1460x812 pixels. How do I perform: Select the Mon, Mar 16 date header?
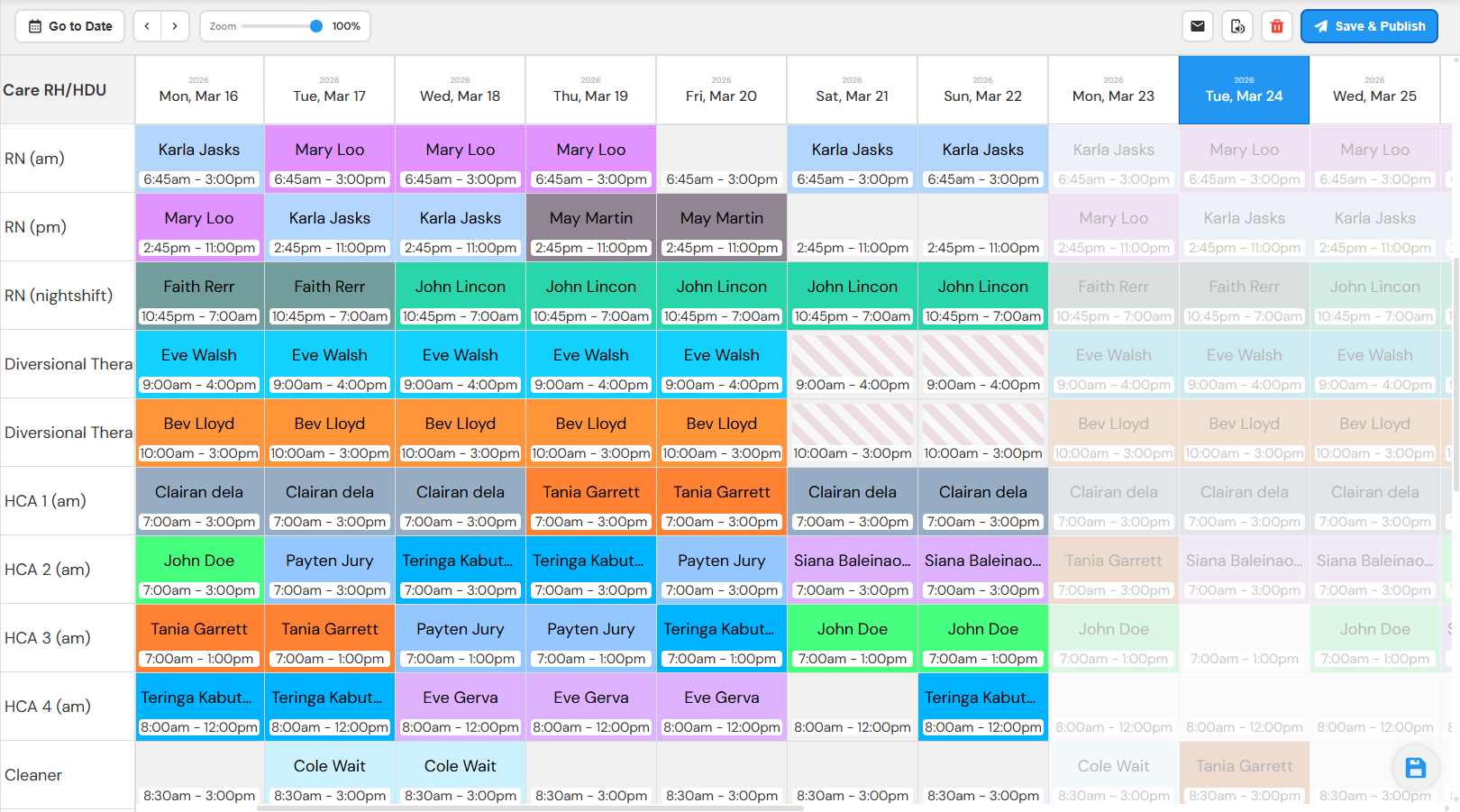click(x=199, y=89)
